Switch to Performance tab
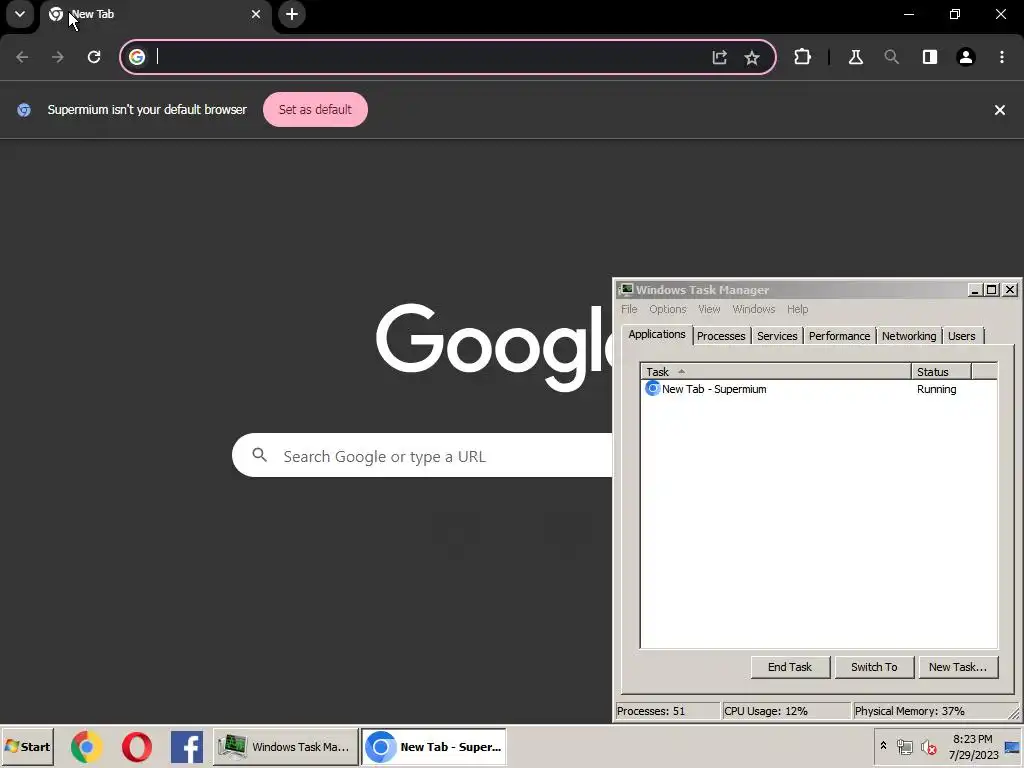 point(839,336)
